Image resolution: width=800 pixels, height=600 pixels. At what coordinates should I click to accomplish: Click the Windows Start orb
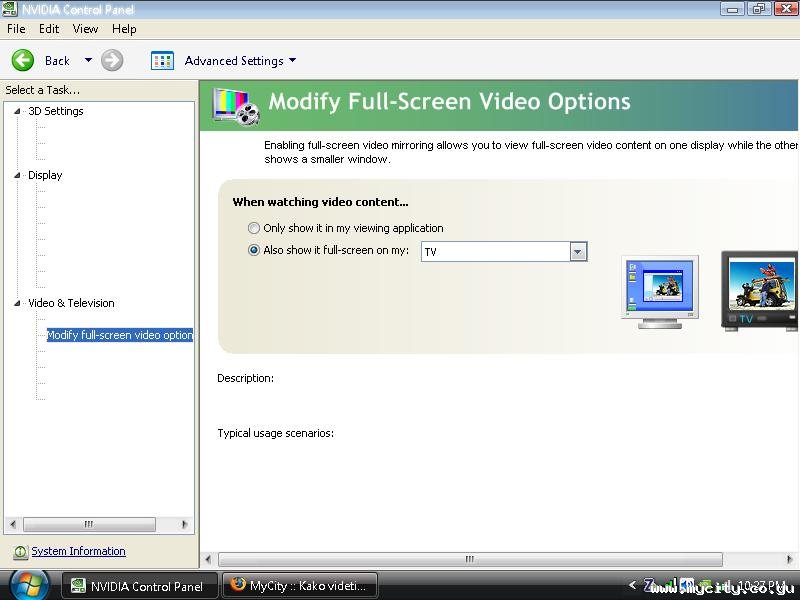(x=29, y=585)
